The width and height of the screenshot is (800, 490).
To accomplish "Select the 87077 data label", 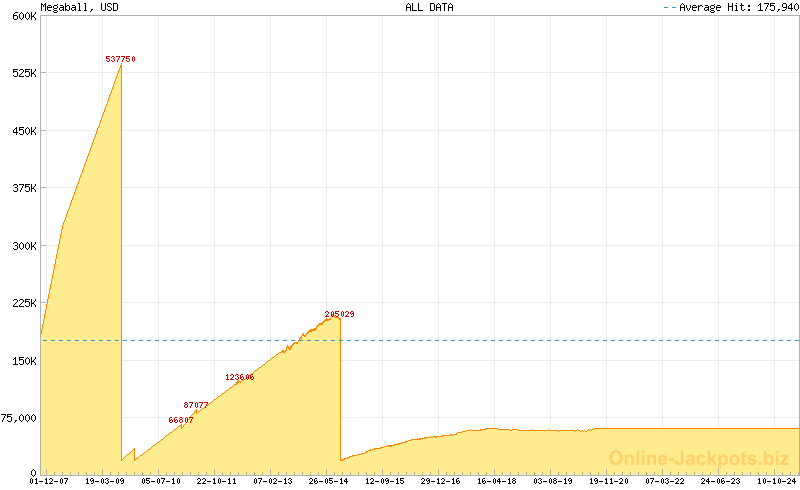I will pyautogui.click(x=196, y=405).
